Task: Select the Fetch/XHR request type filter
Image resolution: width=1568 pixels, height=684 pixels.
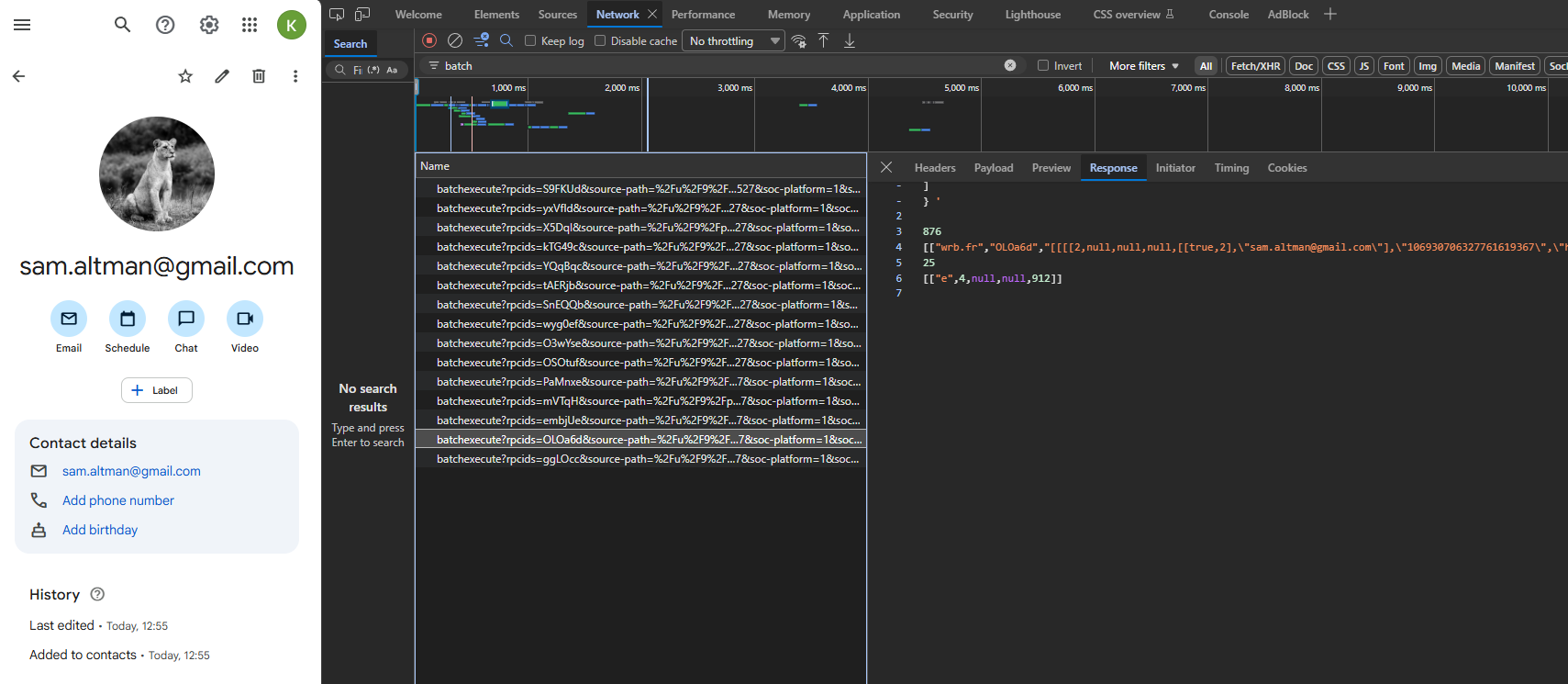Action: (x=1255, y=66)
